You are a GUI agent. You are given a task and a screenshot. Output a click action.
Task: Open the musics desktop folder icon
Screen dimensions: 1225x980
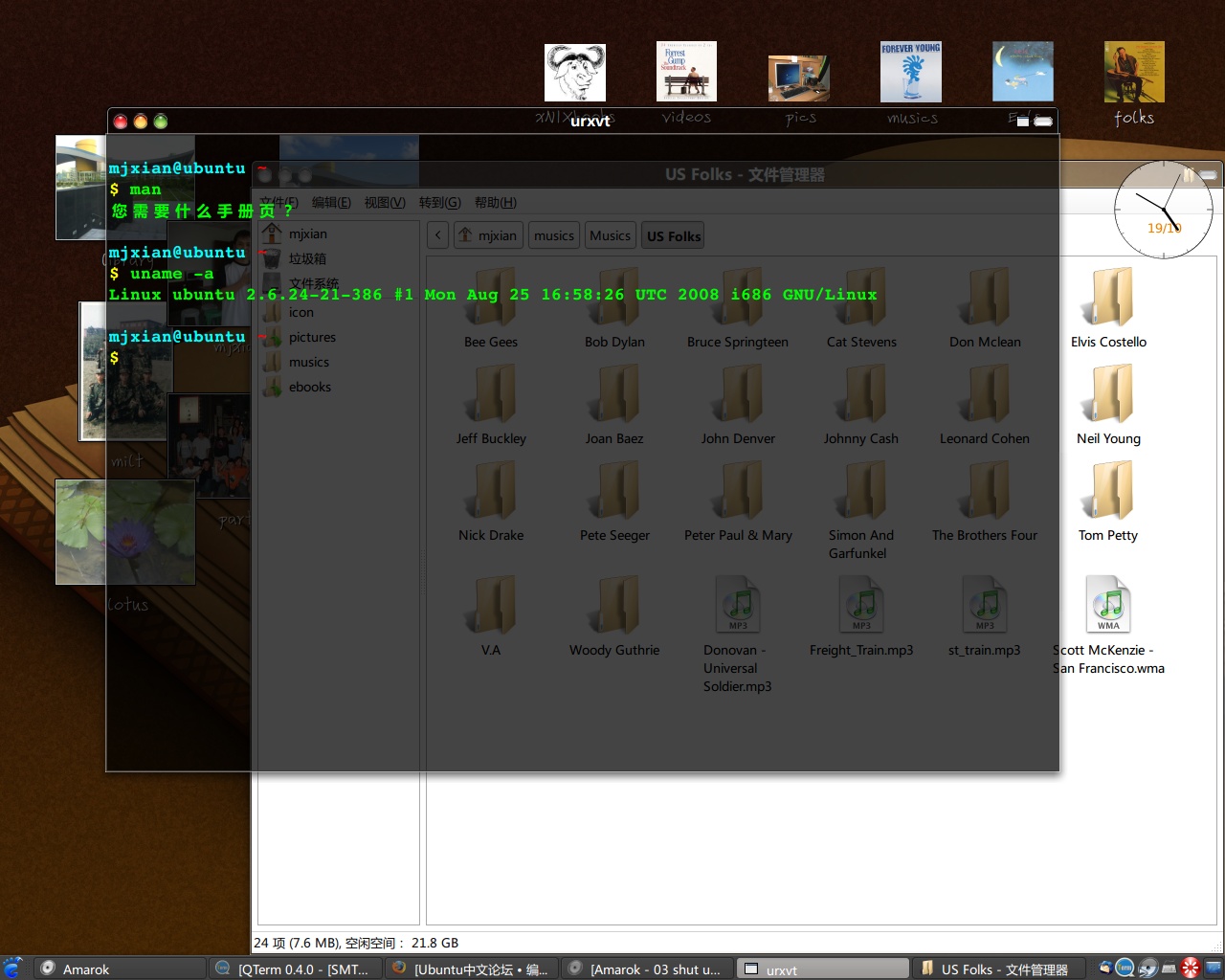point(911,72)
